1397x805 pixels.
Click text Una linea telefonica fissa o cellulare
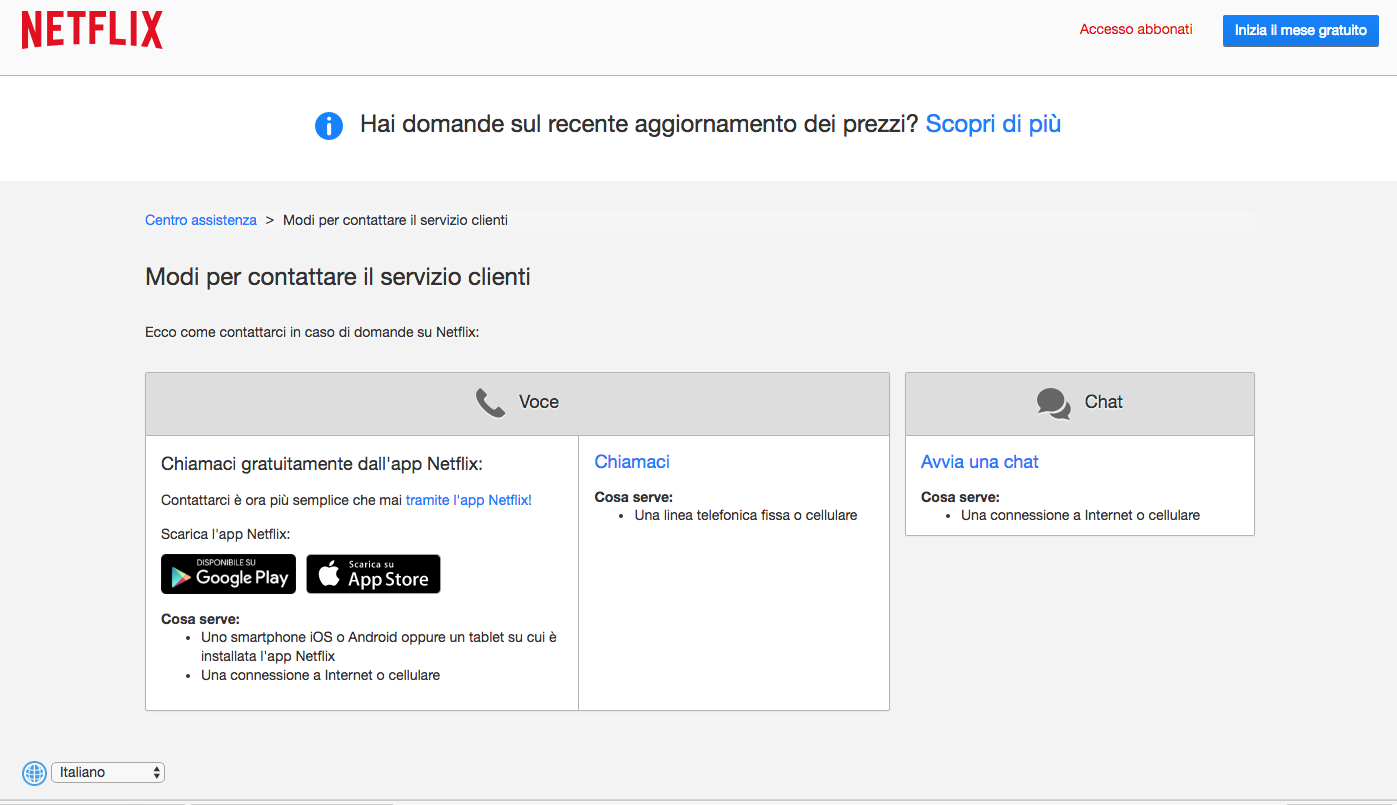pyautogui.click(x=746, y=516)
